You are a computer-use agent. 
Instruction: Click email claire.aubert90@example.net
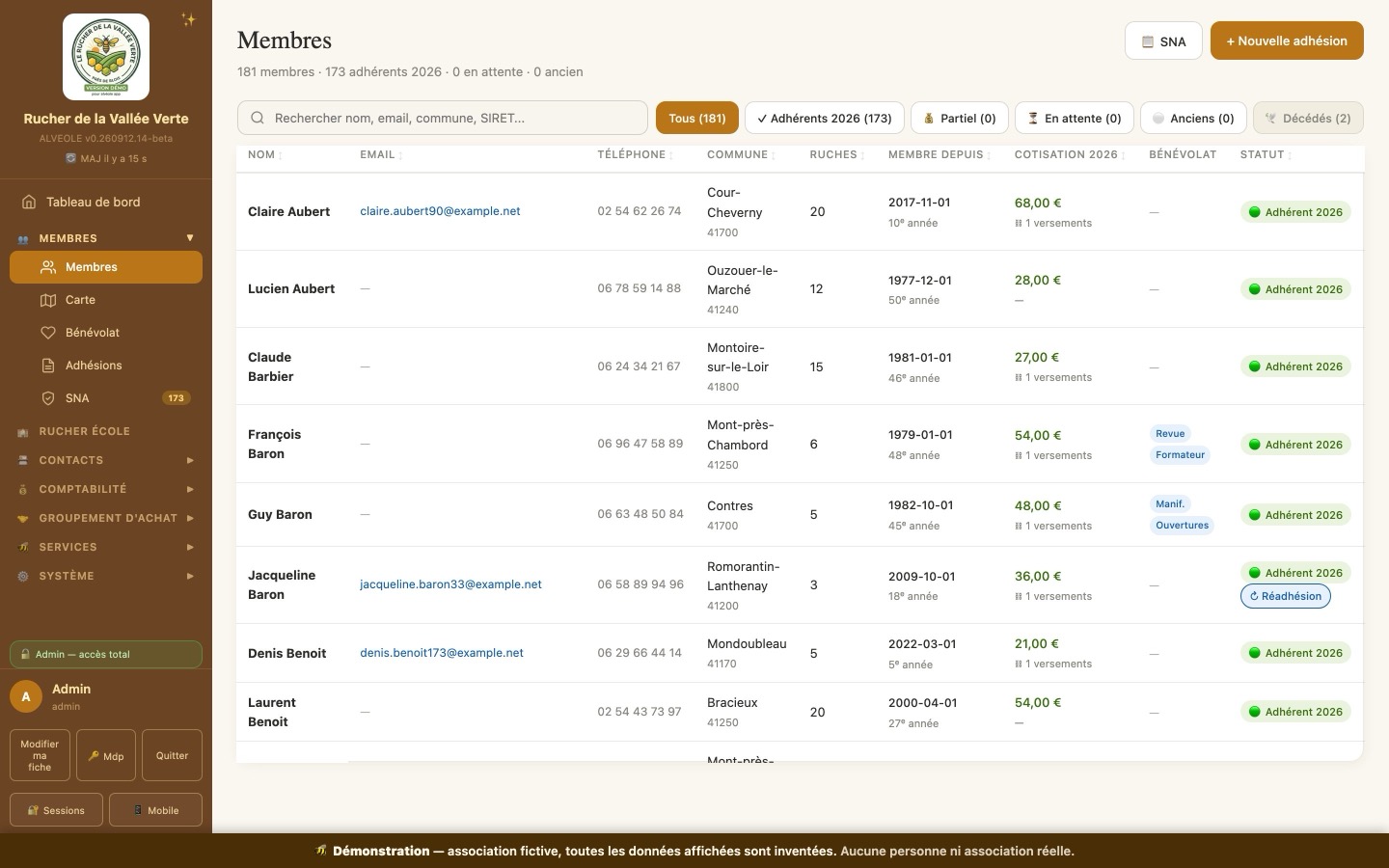[440, 211]
